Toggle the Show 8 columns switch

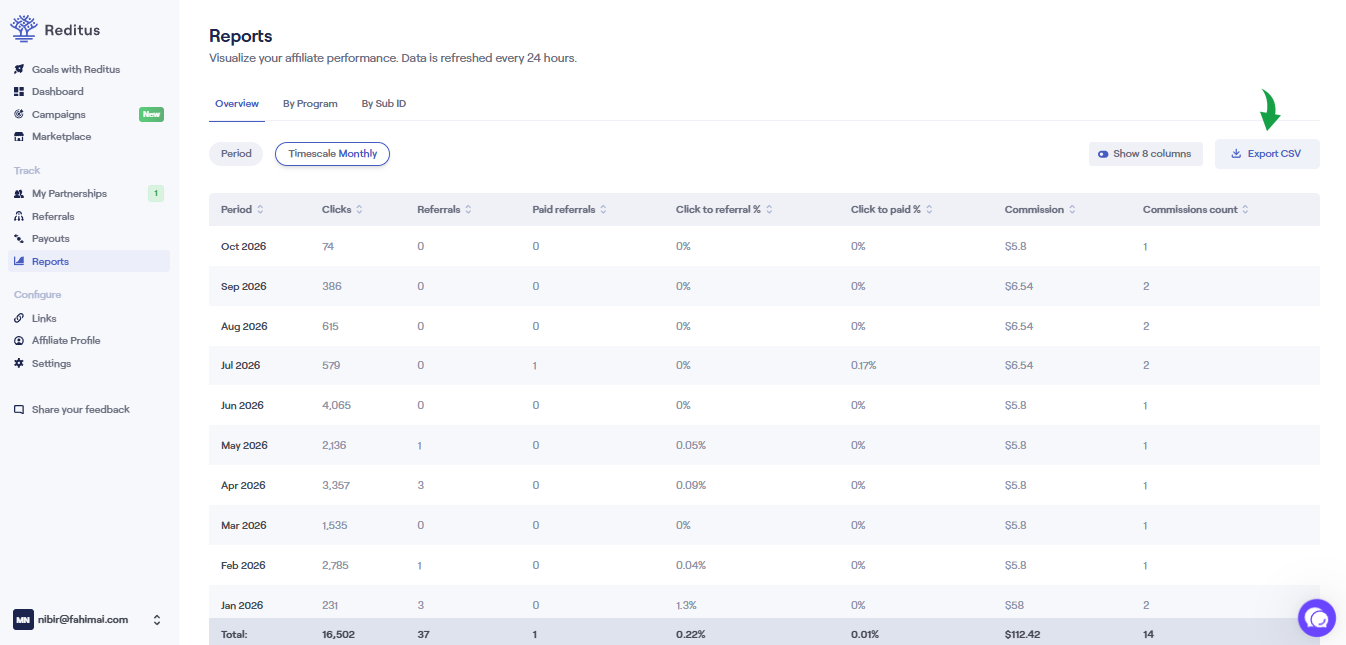(1103, 154)
